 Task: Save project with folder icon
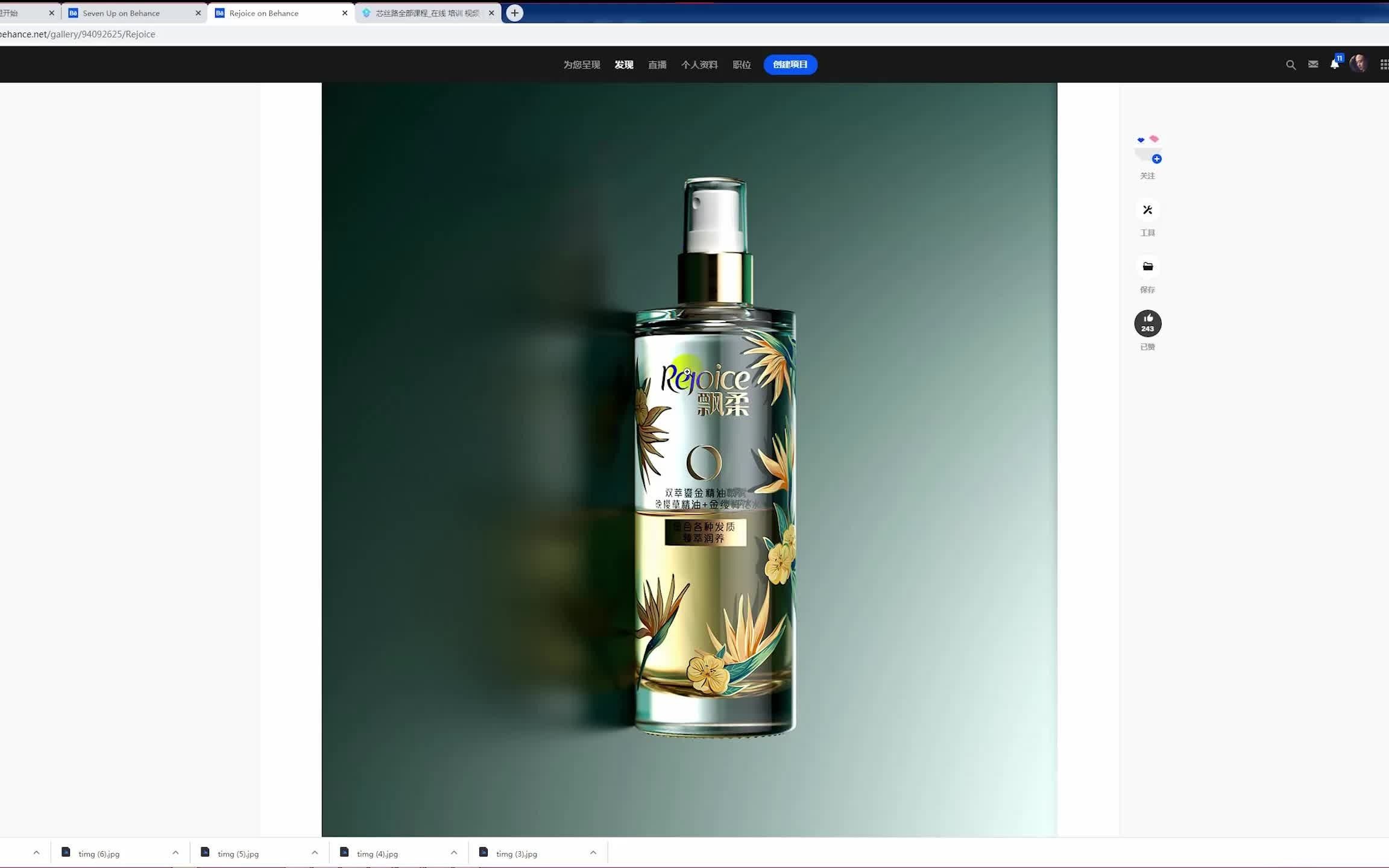(1148, 266)
